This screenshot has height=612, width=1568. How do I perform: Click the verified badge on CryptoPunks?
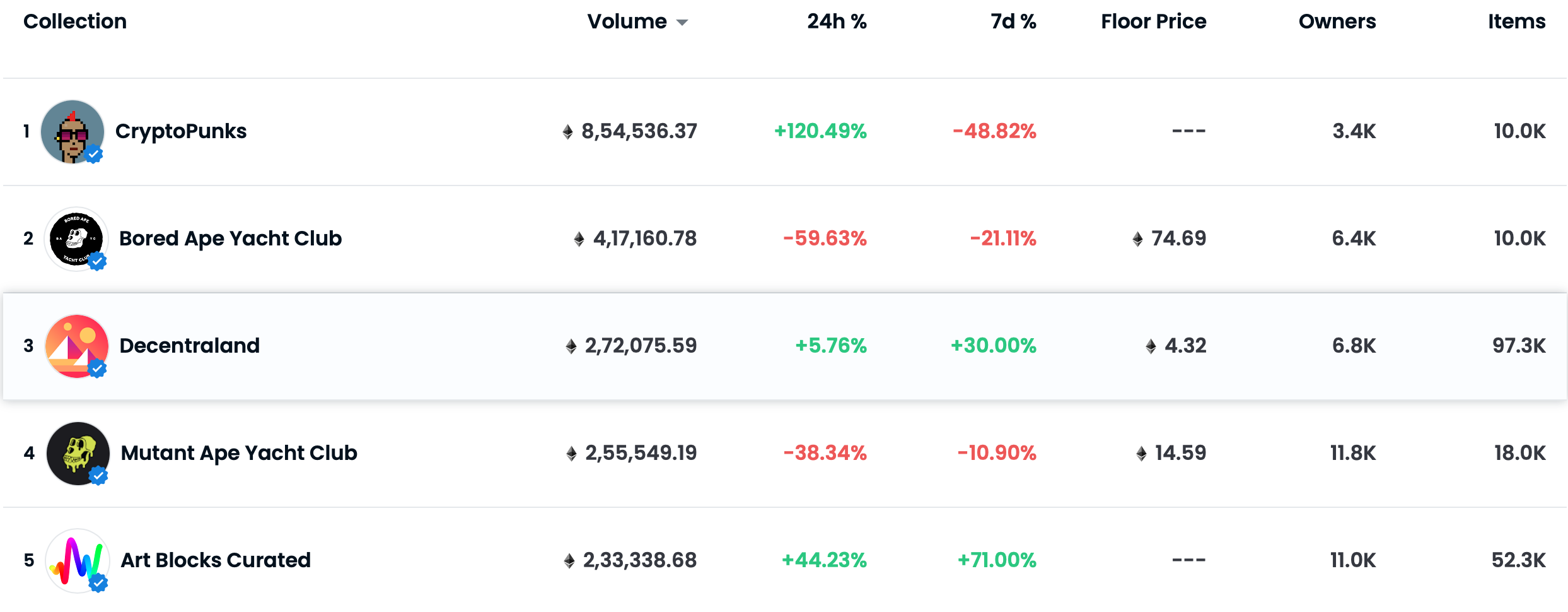point(94,154)
